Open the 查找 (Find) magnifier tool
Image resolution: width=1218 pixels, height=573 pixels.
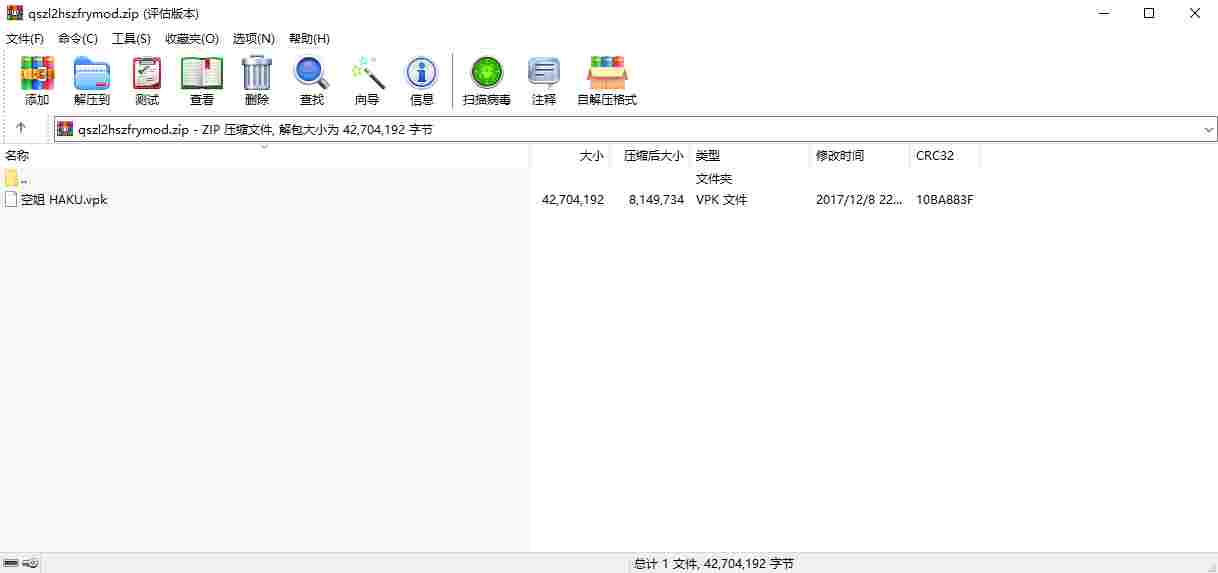(x=312, y=74)
